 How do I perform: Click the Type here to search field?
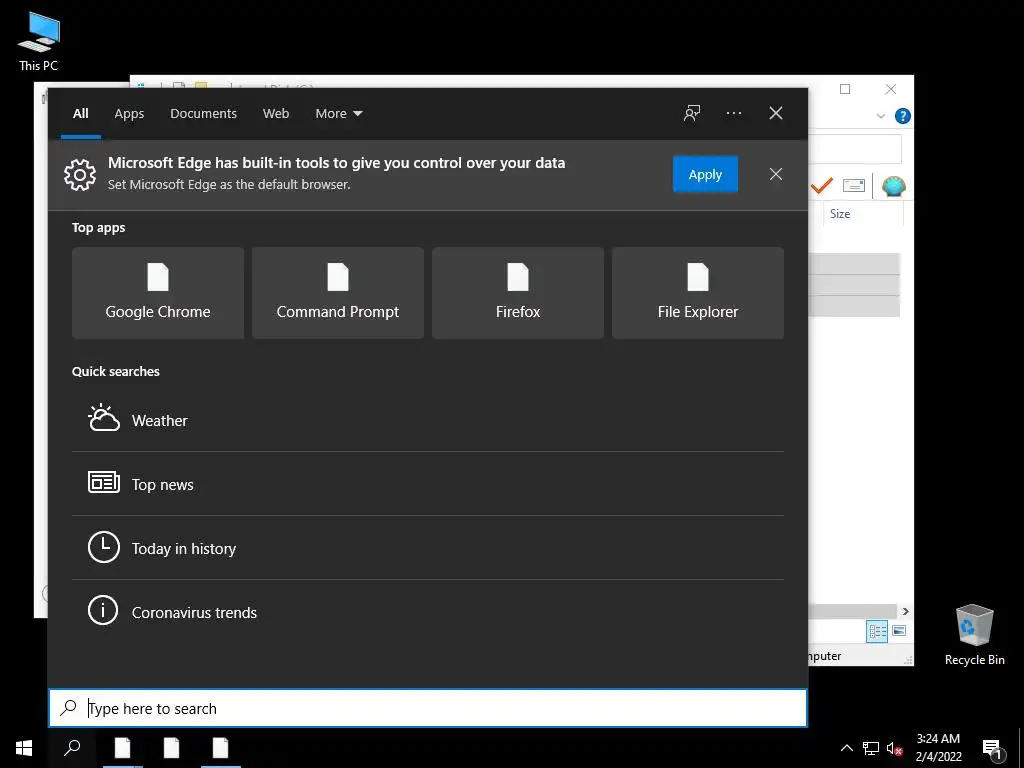click(428, 708)
